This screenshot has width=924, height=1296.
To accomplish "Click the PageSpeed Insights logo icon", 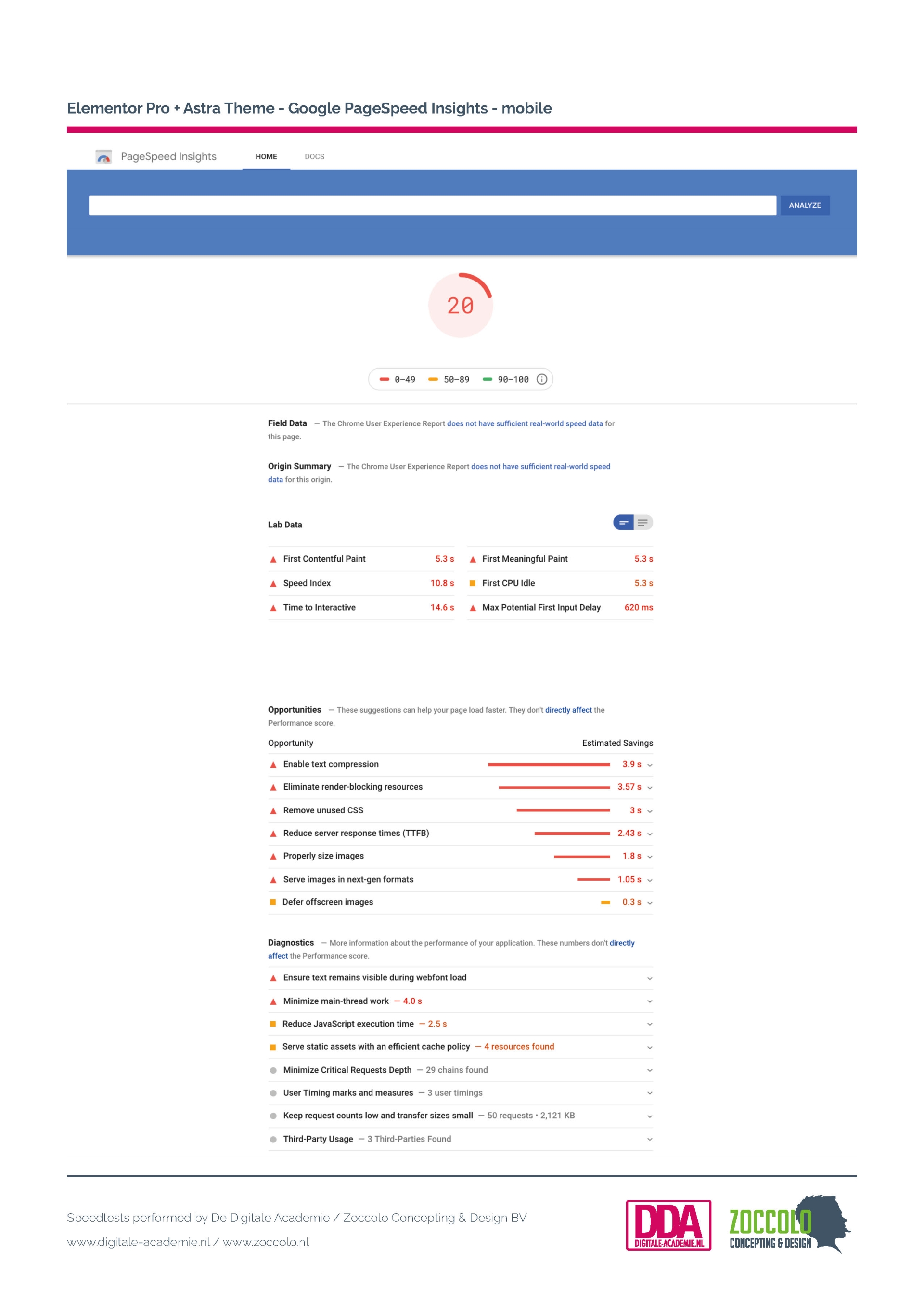I will [x=103, y=156].
